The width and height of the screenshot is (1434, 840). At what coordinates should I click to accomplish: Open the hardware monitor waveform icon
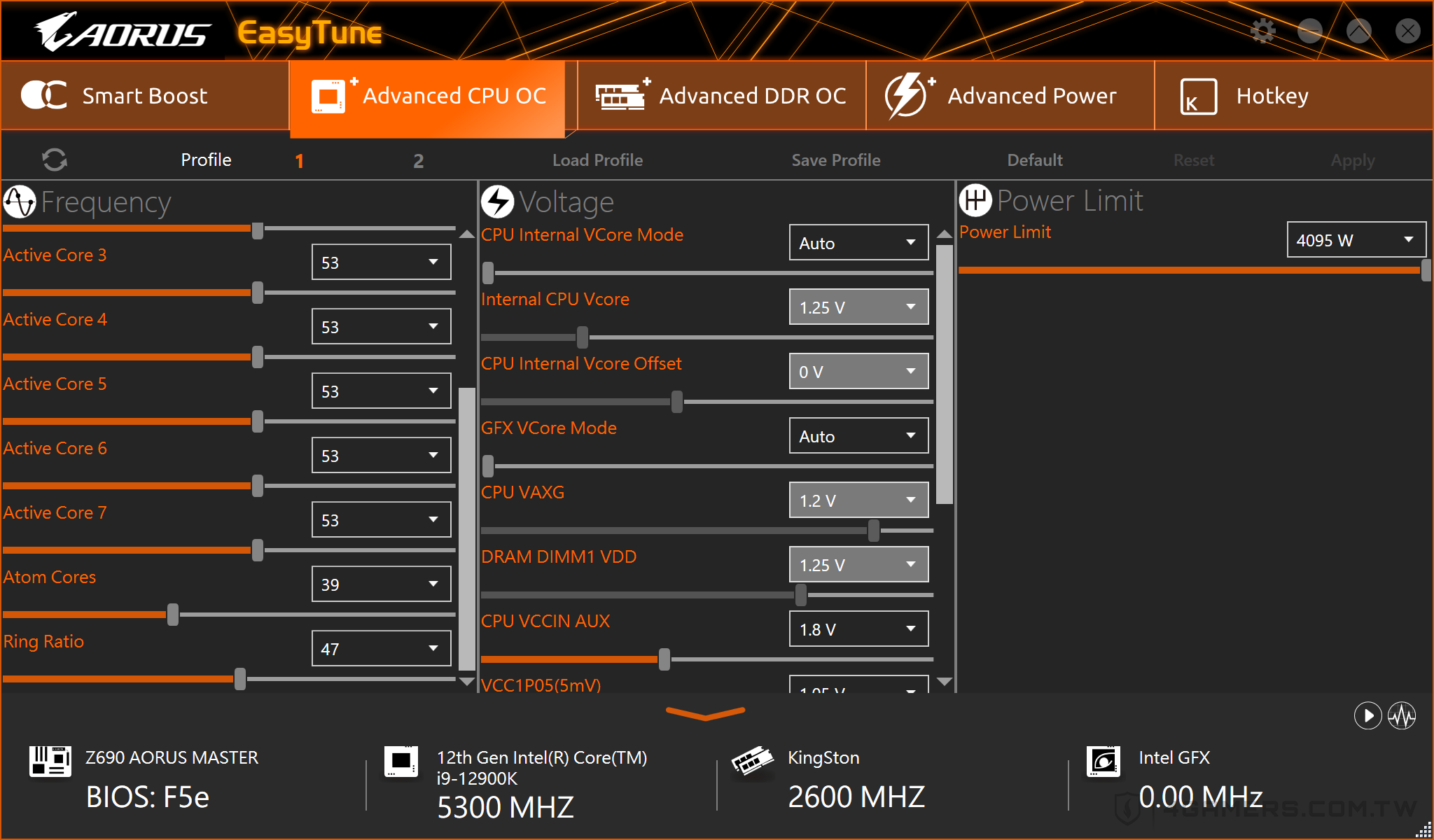pos(1402,715)
